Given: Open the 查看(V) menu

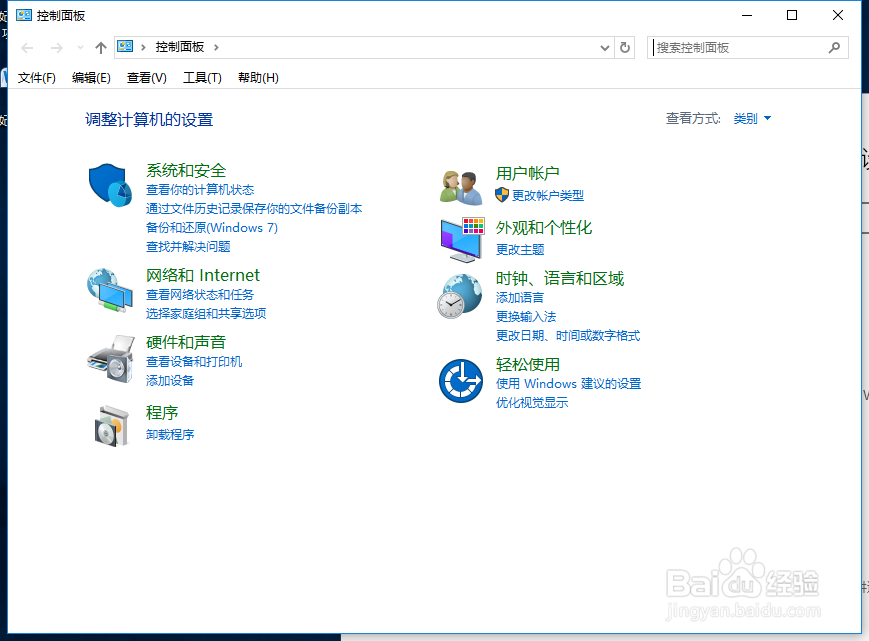Looking at the screenshot, I should point(148,77).
